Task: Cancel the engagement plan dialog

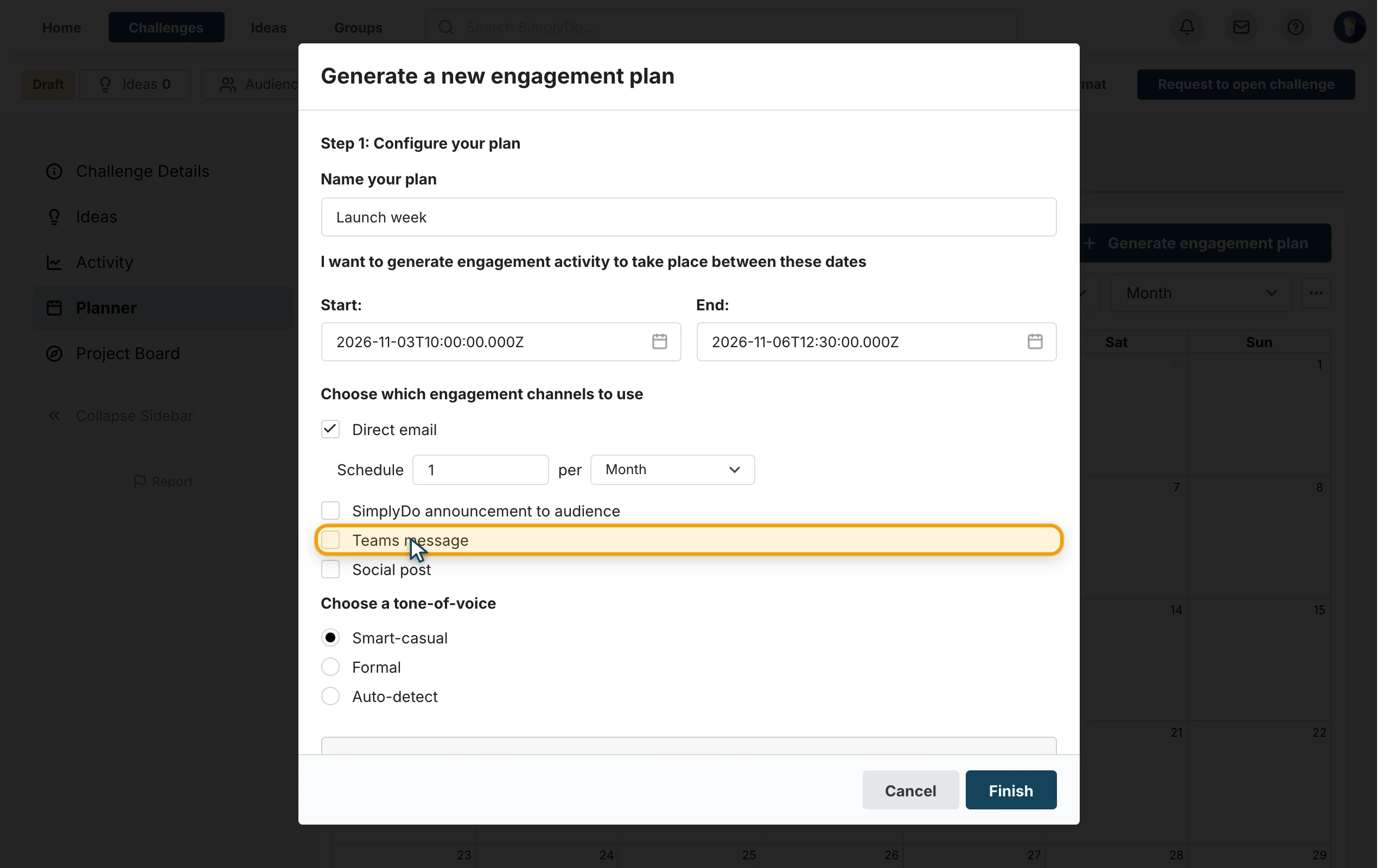Action: tap(910, 790)
